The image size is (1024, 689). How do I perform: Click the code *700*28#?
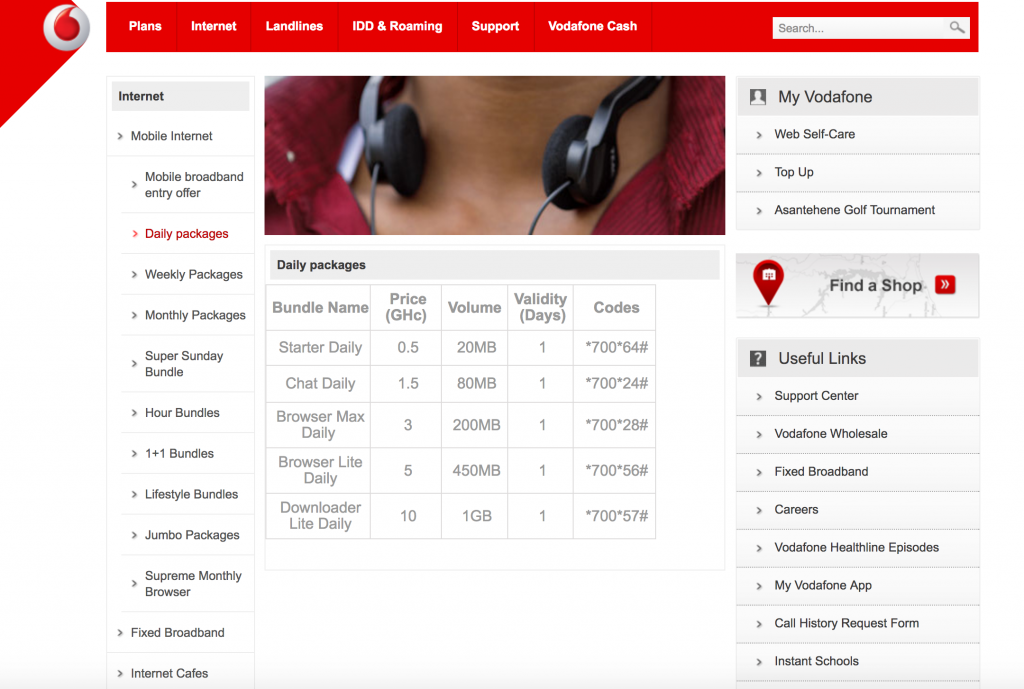coord(616,425)
